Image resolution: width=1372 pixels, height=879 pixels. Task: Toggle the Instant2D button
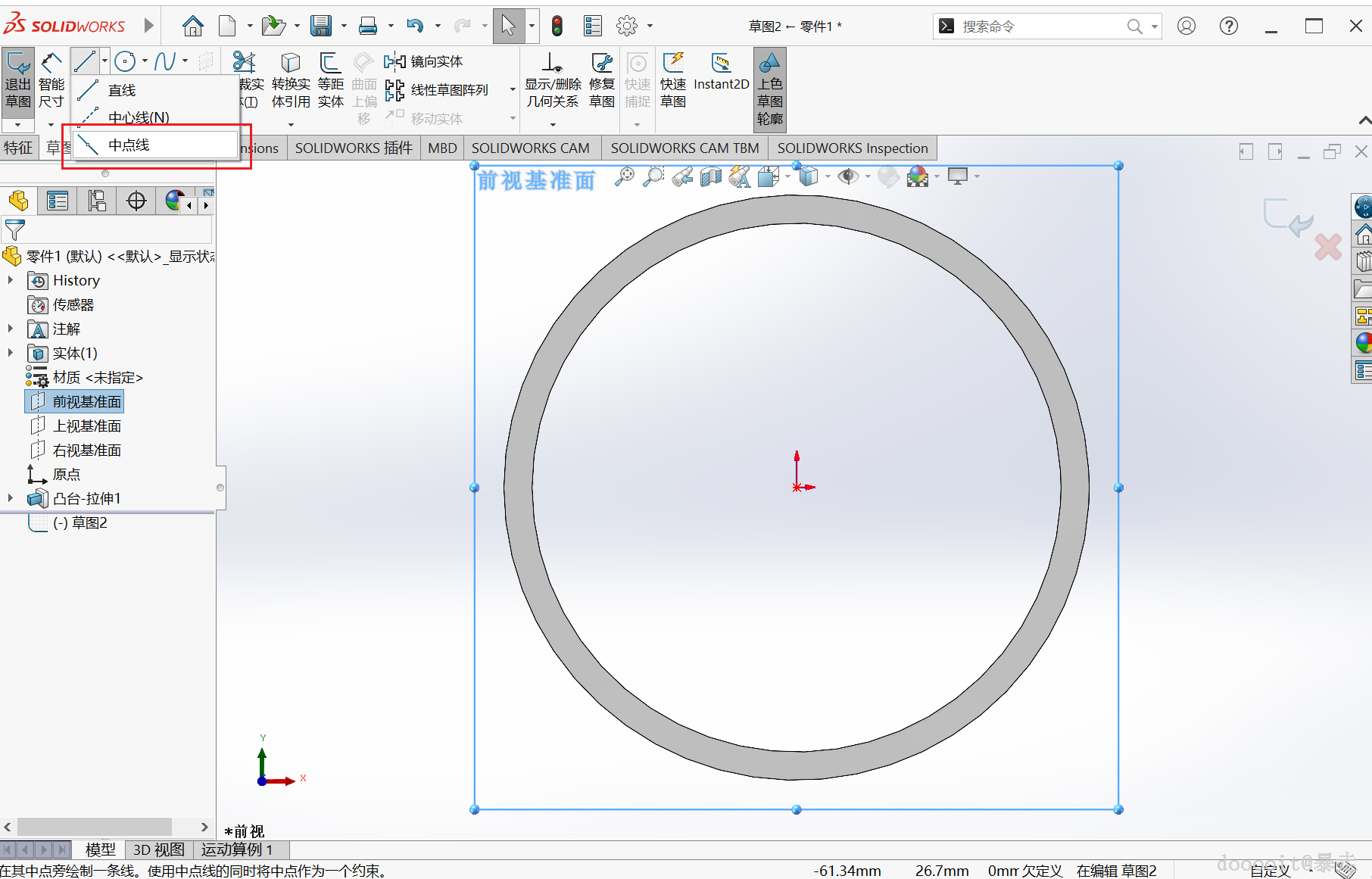(x=721, y=73)
